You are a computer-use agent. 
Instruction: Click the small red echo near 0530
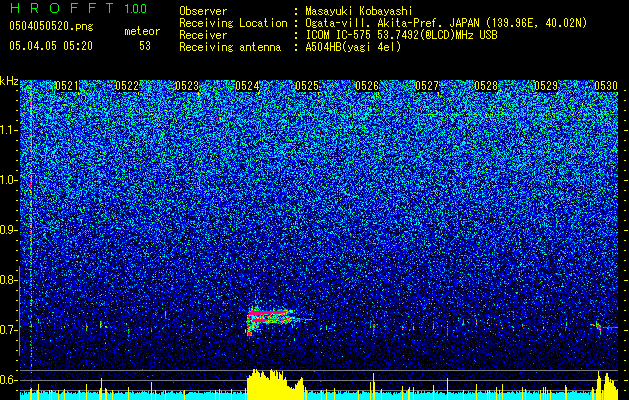607,327
